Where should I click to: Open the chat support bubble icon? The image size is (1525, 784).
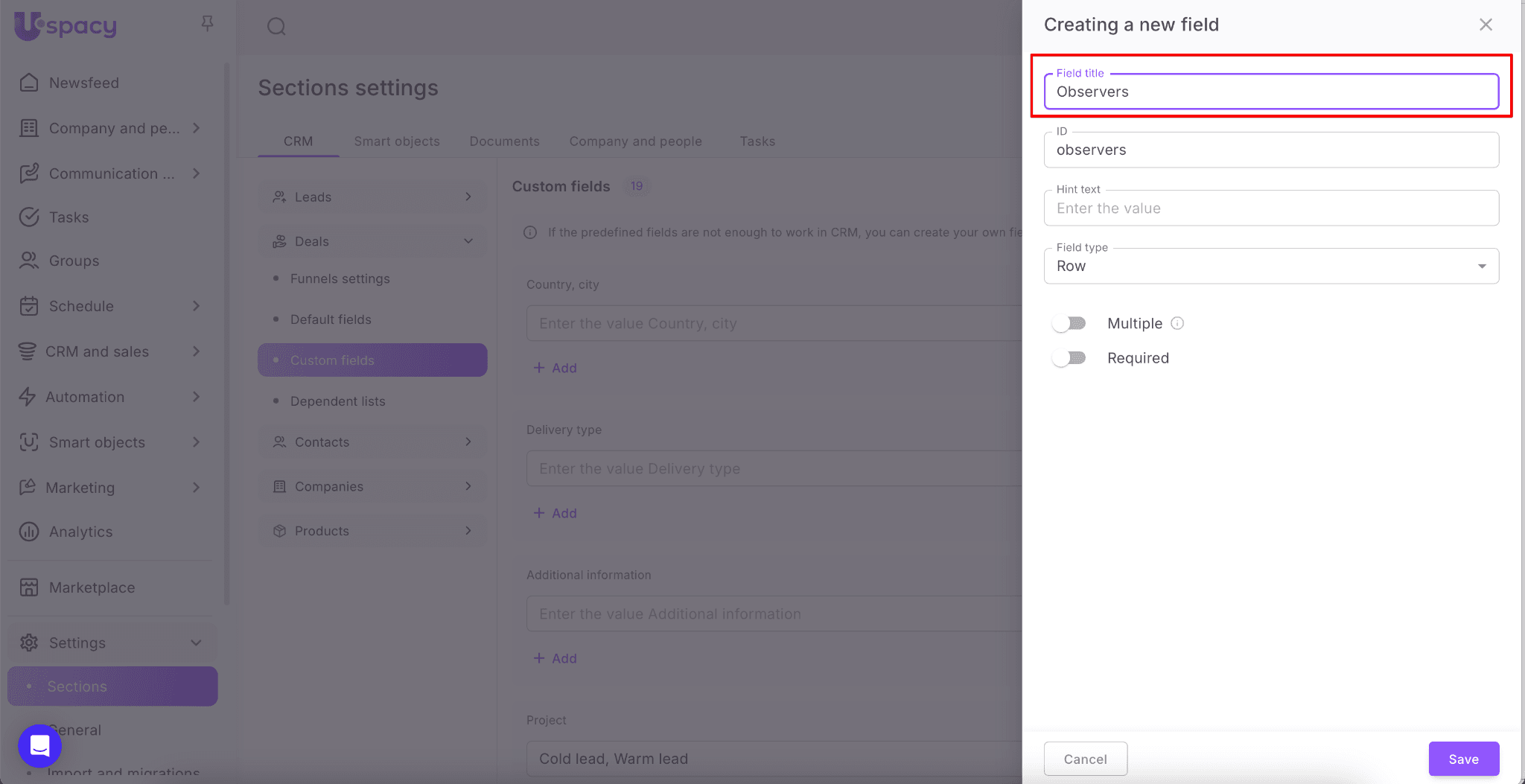(x=39, y=745)
